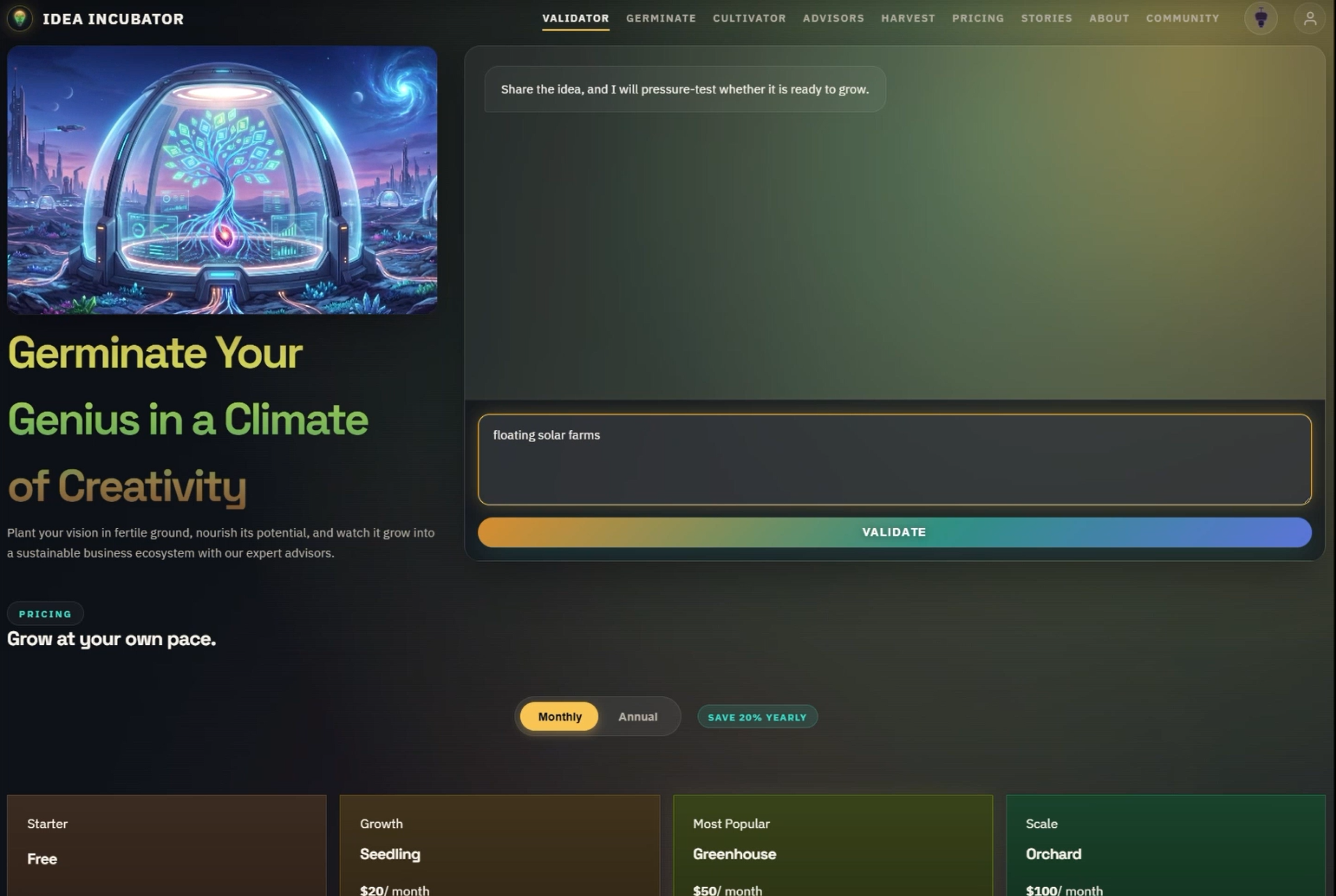The width and height of the screenshot is (1336, 896).
Task: Click the 'Germinate Your' headline text
Action: tap(155, 353)
